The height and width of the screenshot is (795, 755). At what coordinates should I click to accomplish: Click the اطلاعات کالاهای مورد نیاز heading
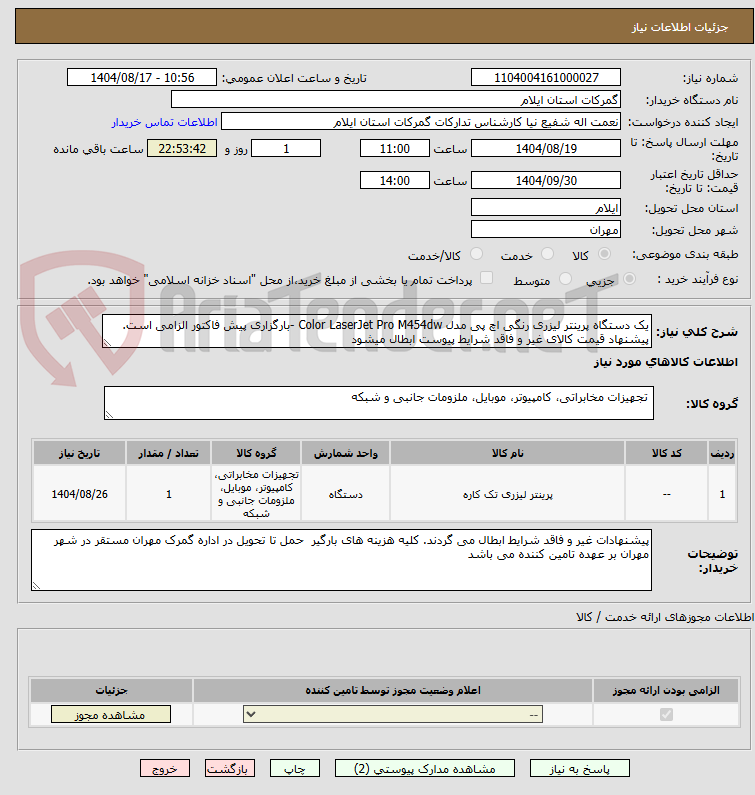pyautogui.click(x=665, y=362)
